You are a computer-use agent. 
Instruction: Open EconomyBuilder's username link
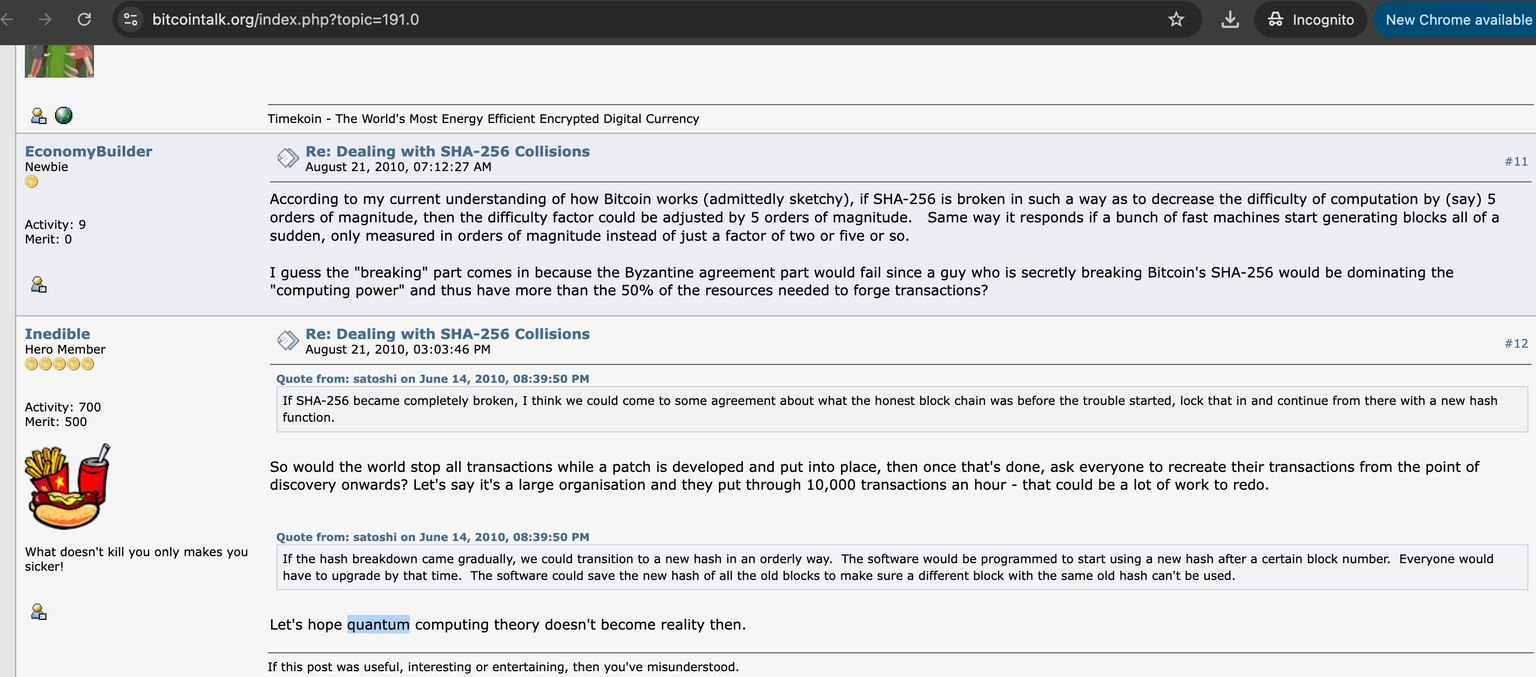tap(88, 151)
